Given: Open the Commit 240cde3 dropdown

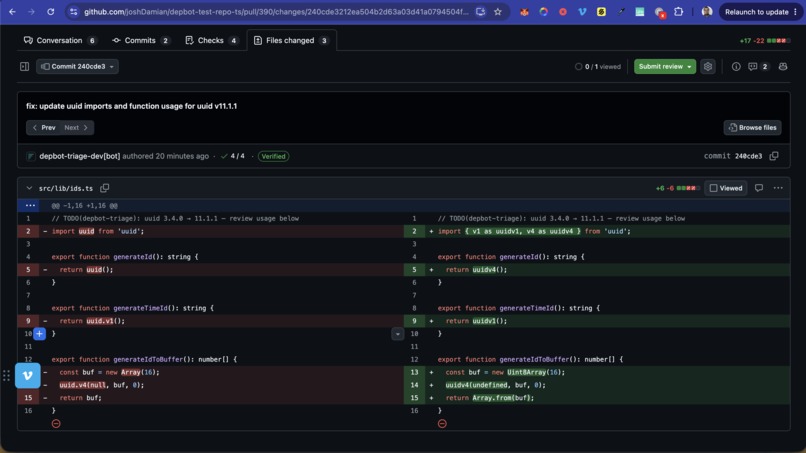Looking at the screenshot, I should point(77,66).
